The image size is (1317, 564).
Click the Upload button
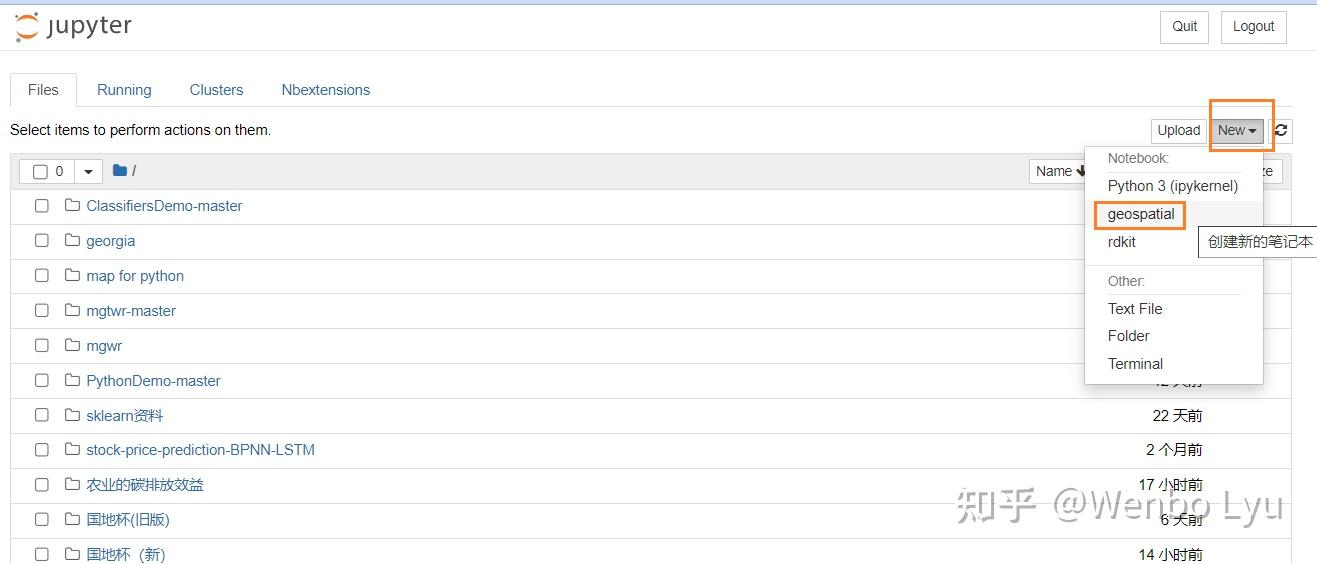pos(1178,130)
